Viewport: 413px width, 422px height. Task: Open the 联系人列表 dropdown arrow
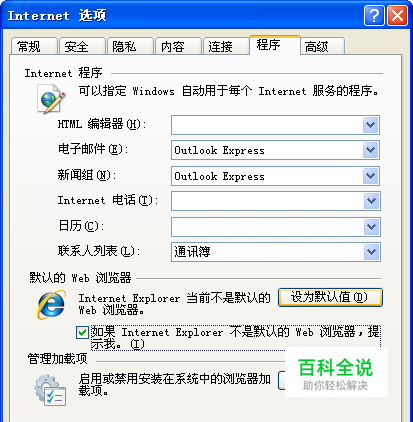372,252
